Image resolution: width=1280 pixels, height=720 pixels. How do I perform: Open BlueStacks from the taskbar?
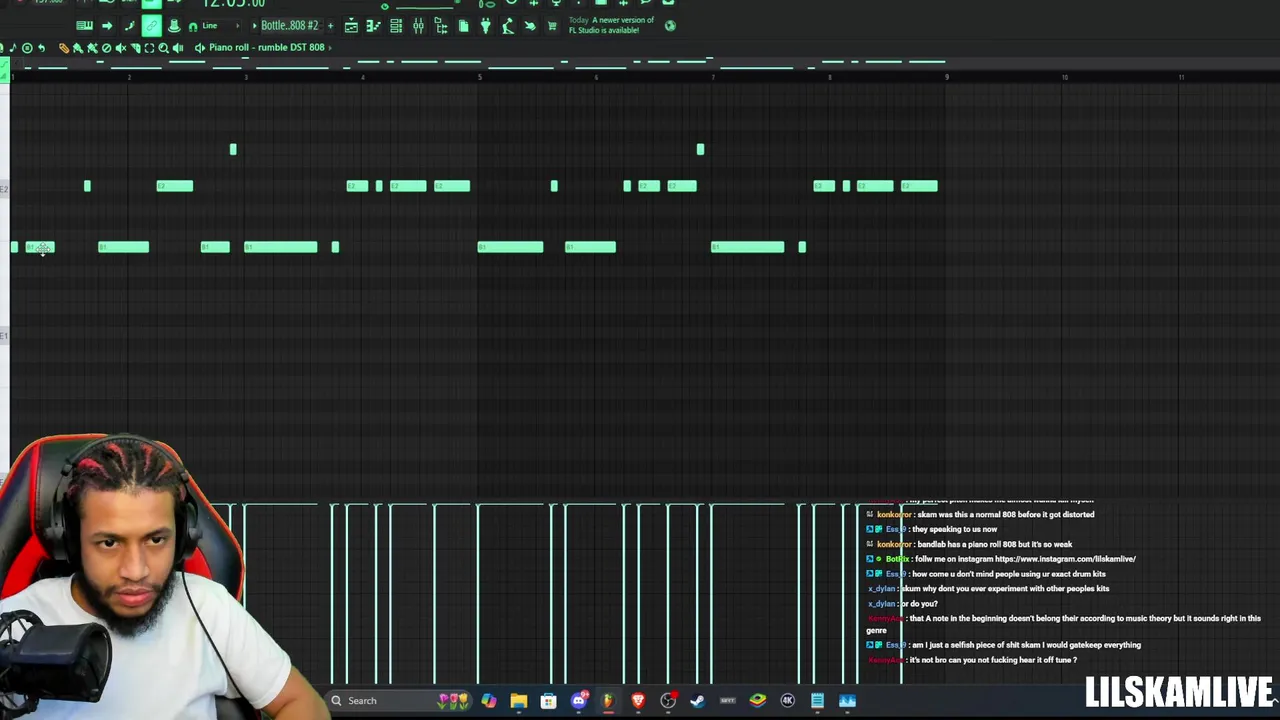tap(757, 700)
